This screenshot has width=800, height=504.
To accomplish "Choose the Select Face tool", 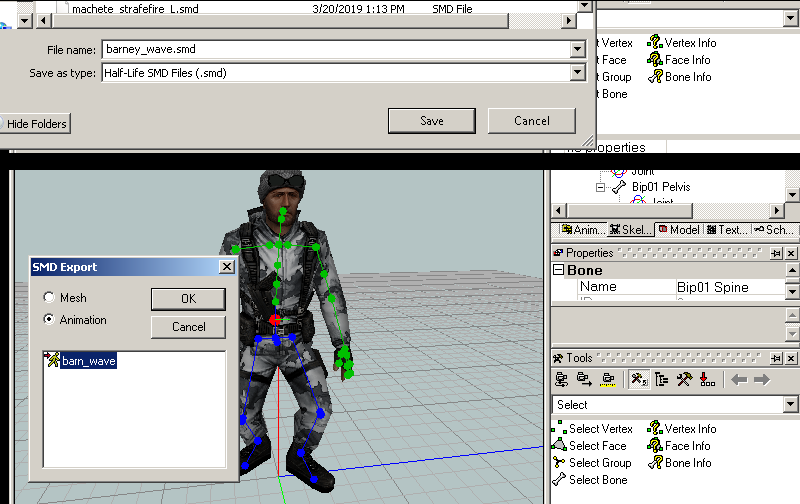I will pyautogui.click(x=590, y=446).
